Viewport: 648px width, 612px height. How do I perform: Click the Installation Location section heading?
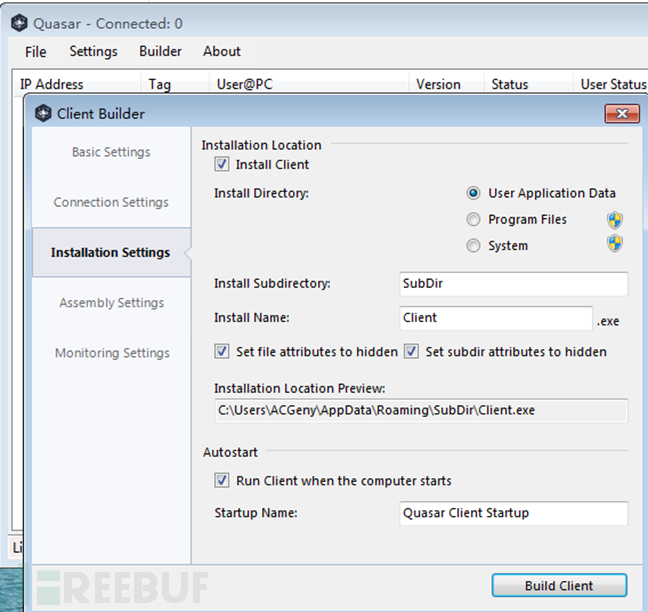pyautogui.click(x=261, y=145)
